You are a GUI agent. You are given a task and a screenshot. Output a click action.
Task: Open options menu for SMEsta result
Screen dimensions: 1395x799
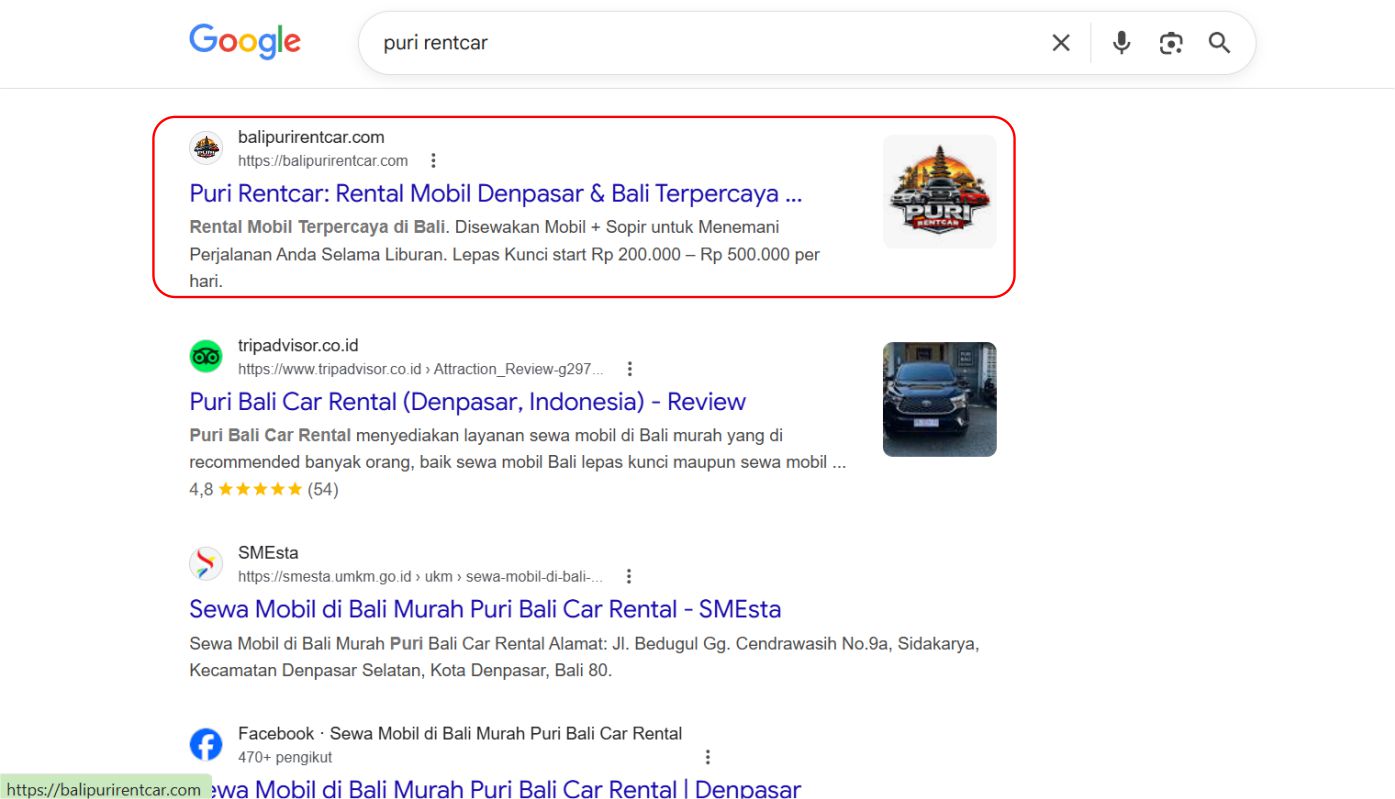tap(629, 576)
